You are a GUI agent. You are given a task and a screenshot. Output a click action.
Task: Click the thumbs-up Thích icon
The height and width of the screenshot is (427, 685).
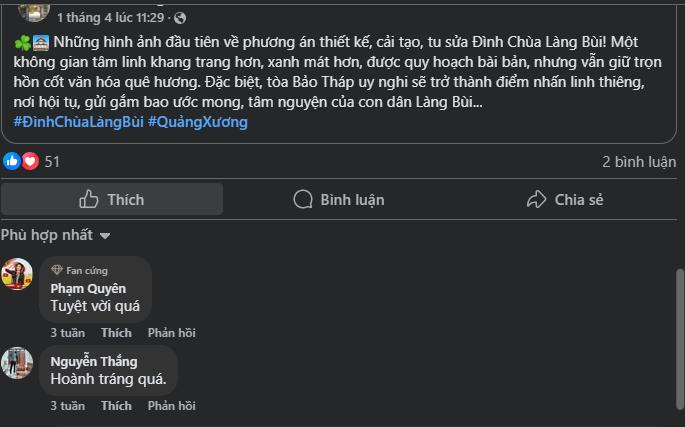click(x=89, y=199)
